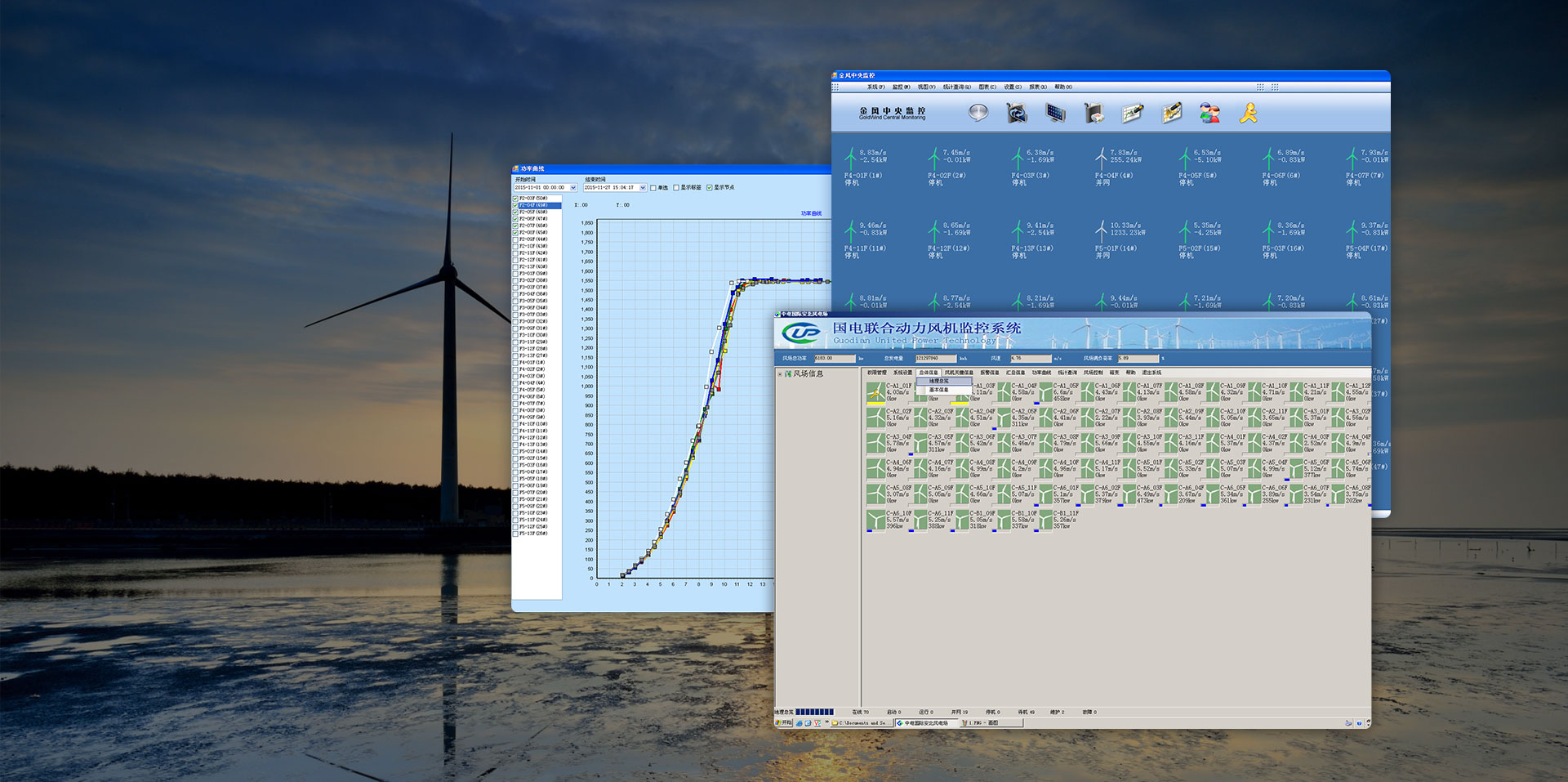Screen dimensions: 1568x782
Task: Open the 结束时间 date dropdown
Action: point(643,188)
